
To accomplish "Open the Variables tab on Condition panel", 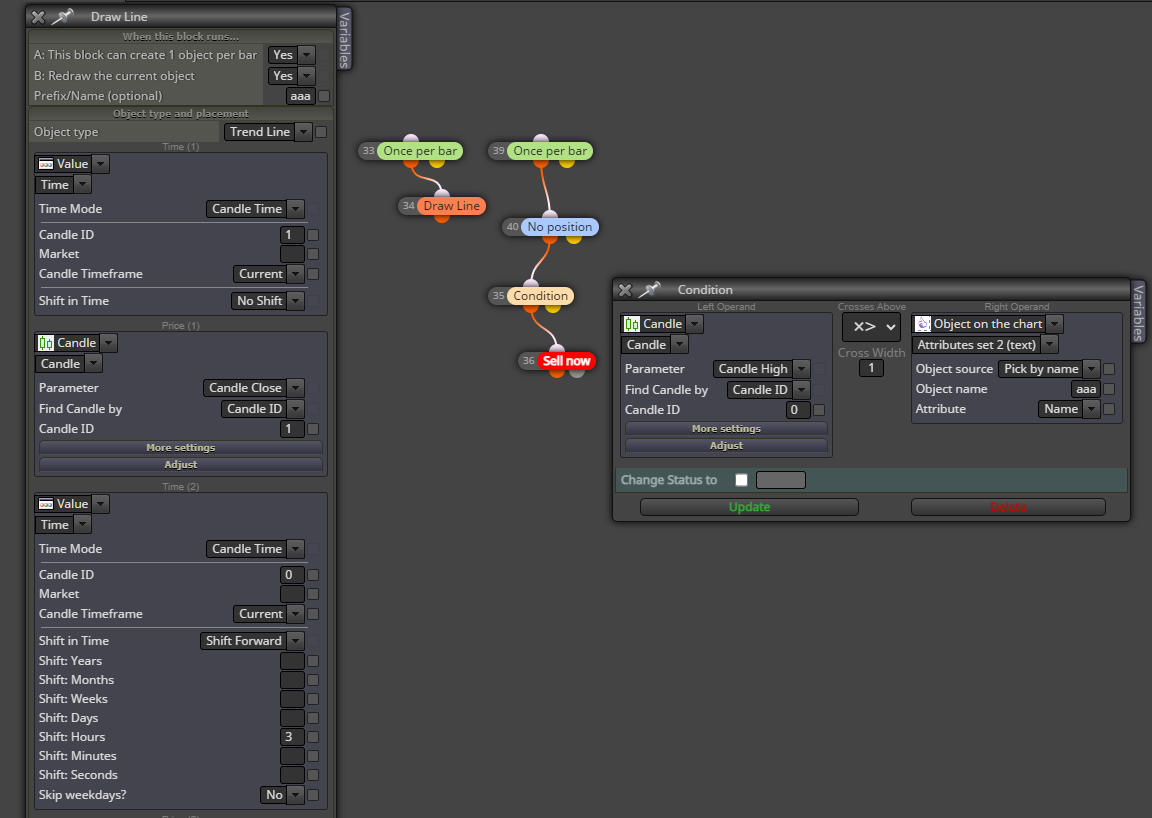I will click(1137, 312).
